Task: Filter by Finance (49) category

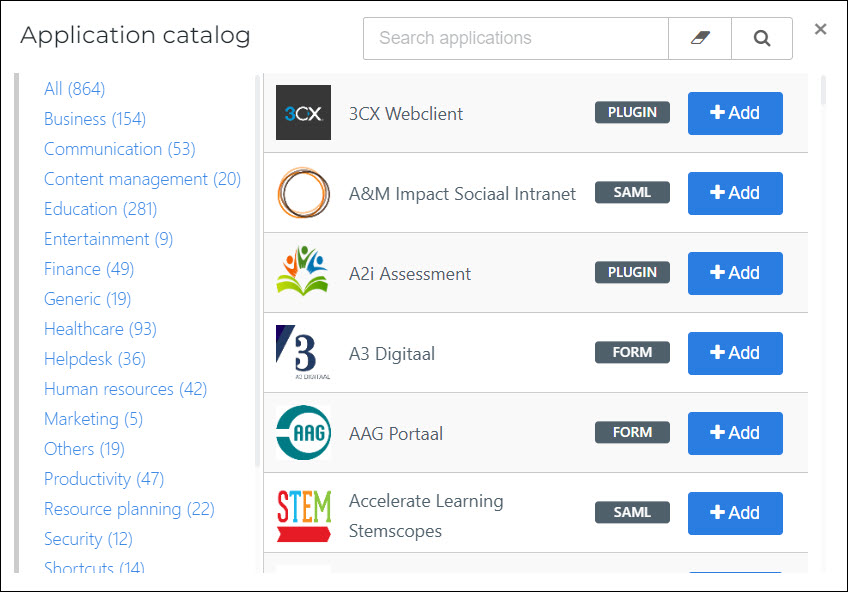Action: (x=89, y=269)
